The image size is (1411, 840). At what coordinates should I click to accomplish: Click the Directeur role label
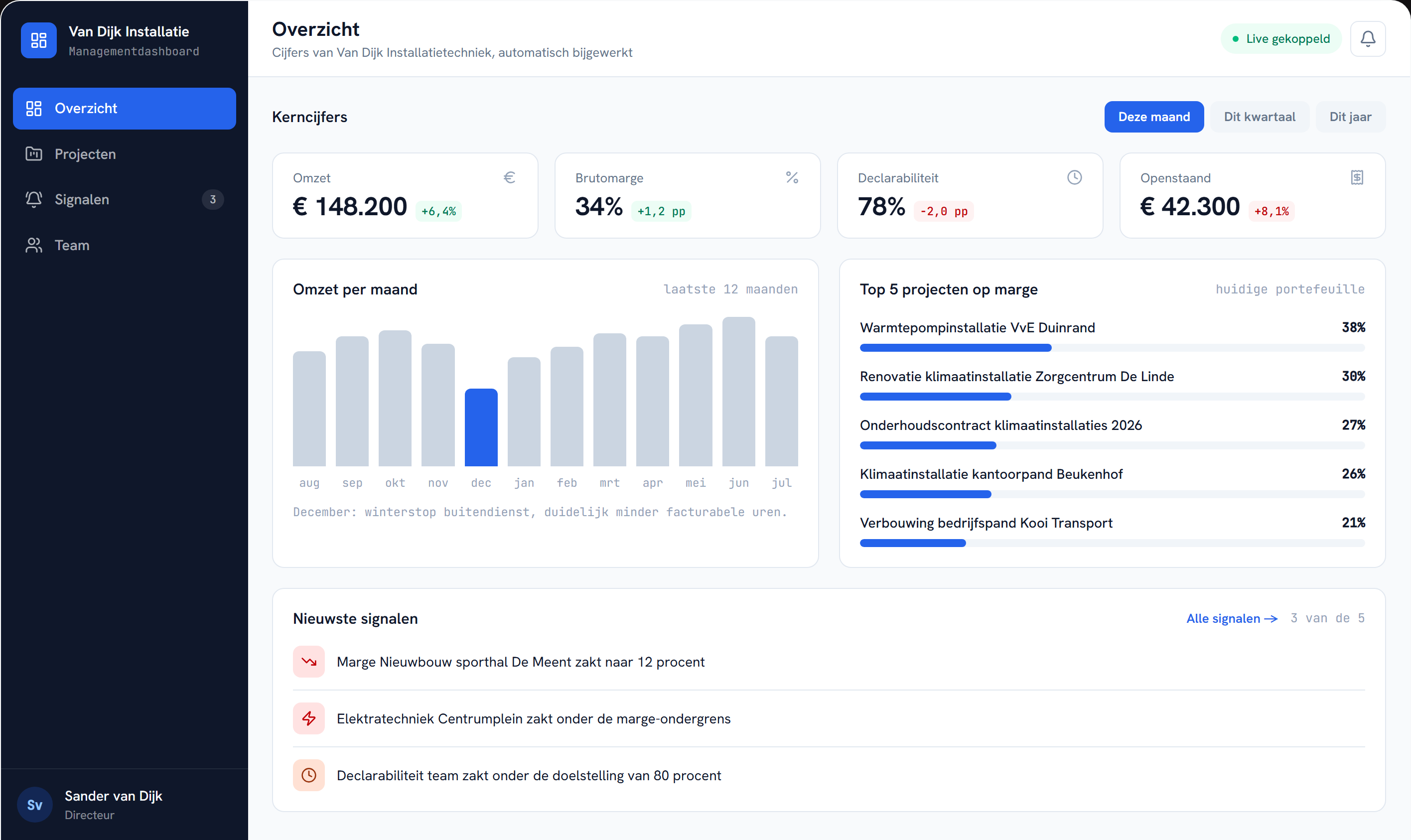[89, 815]
